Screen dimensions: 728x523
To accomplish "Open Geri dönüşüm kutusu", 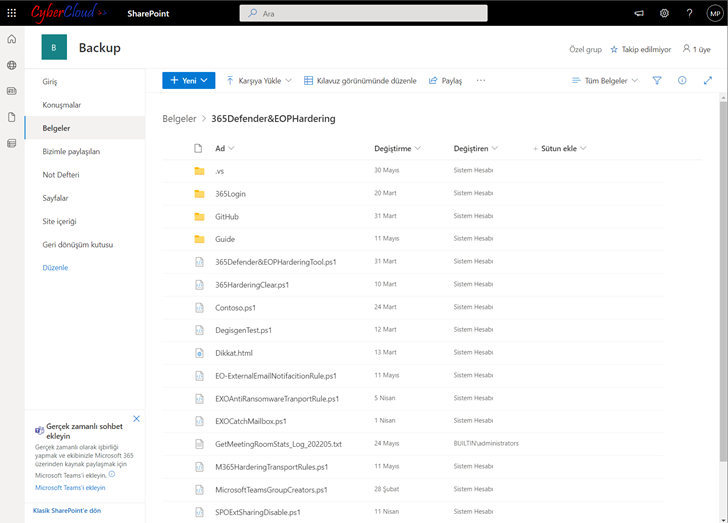I will coord(78,244).
